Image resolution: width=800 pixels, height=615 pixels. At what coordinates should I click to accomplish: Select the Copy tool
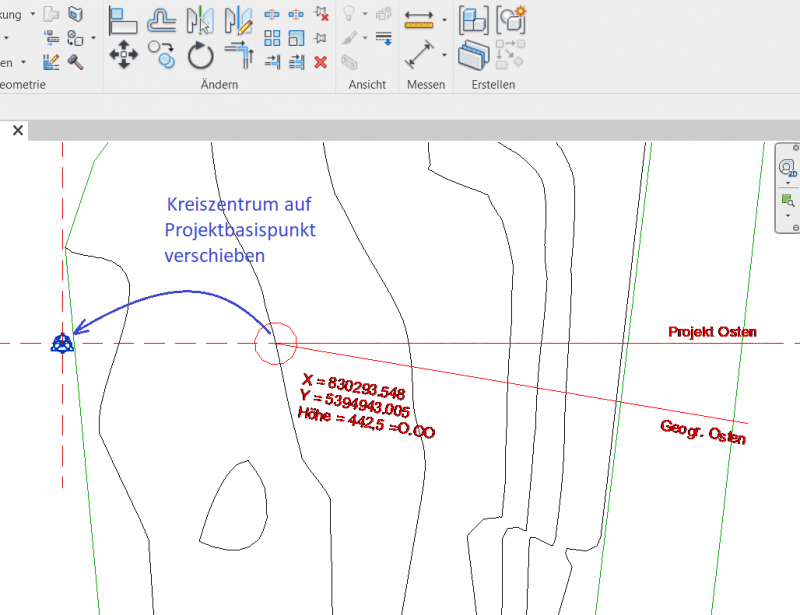[x=161, y=55]
